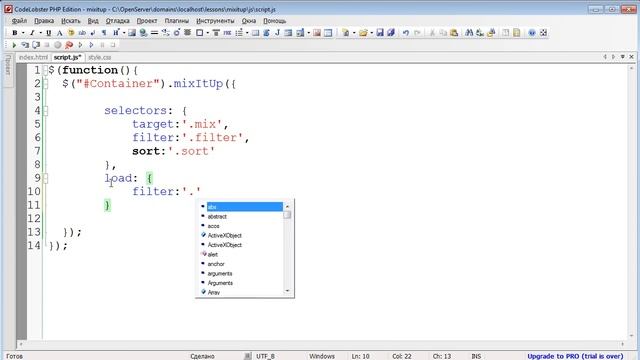Switch to index.html tab
The image size is (640, 360).
(x=33, y=57)
